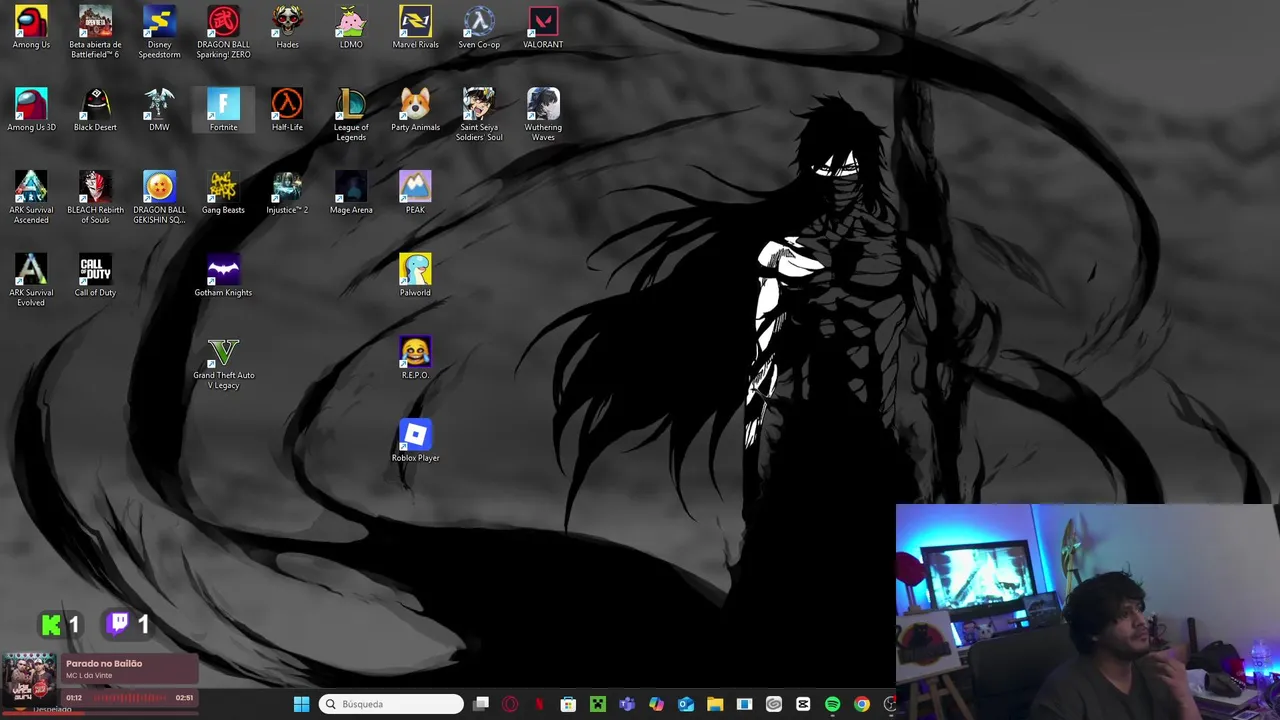This screenshot has width=1280, height=720.
Task: Launch Fortnite from the desktop
Action: click(223, 110)
